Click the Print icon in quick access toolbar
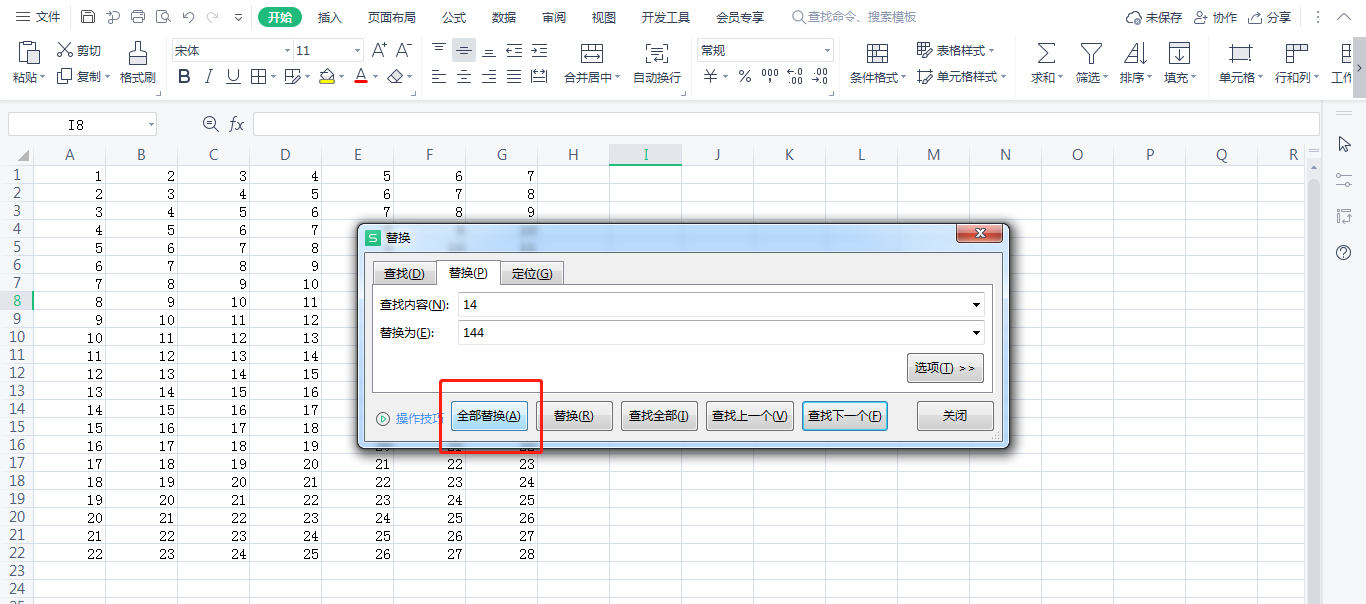The width and height of the screenshot is (1366, 604). point(138,17)
